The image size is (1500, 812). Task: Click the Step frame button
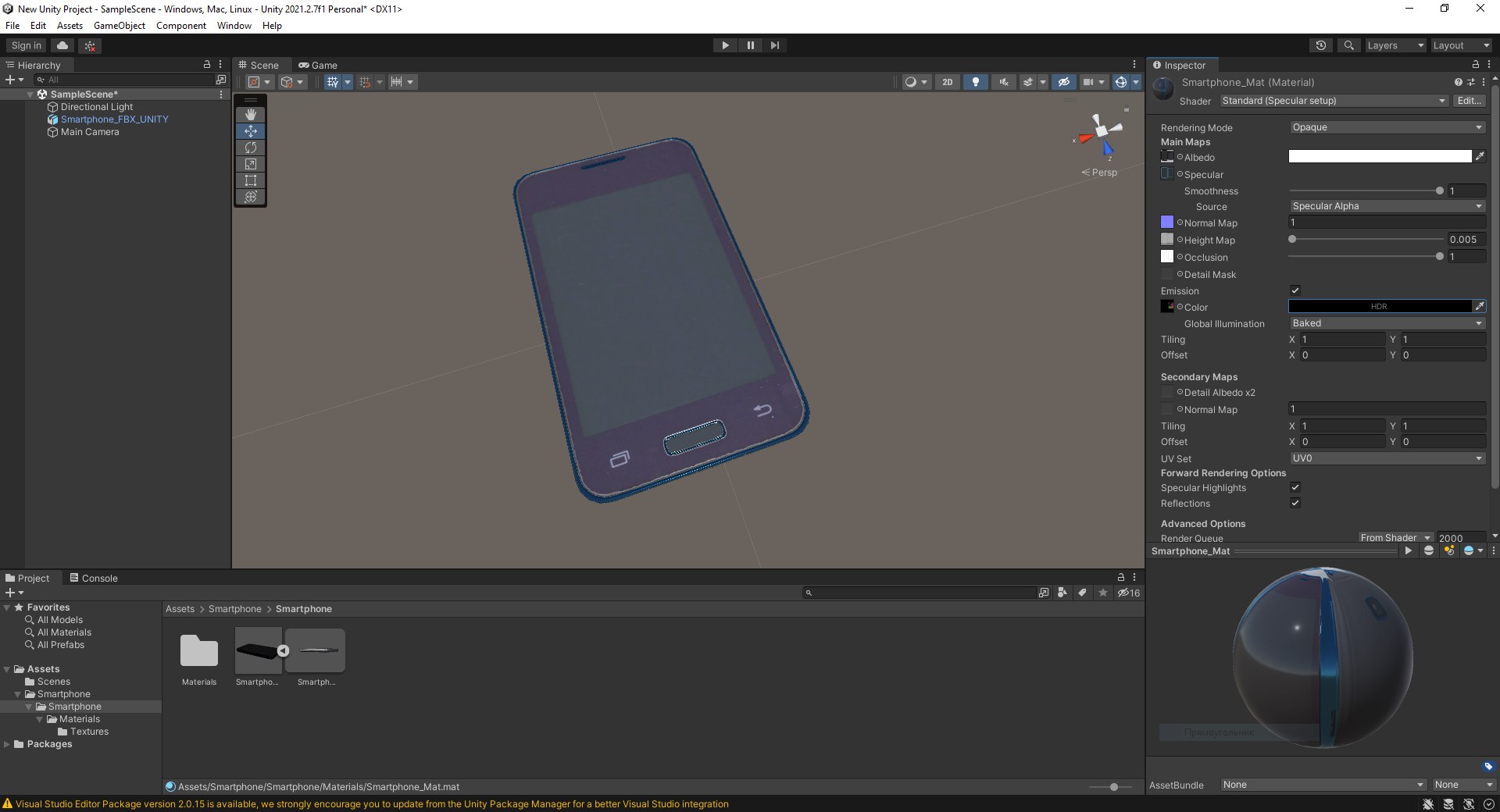775,45
